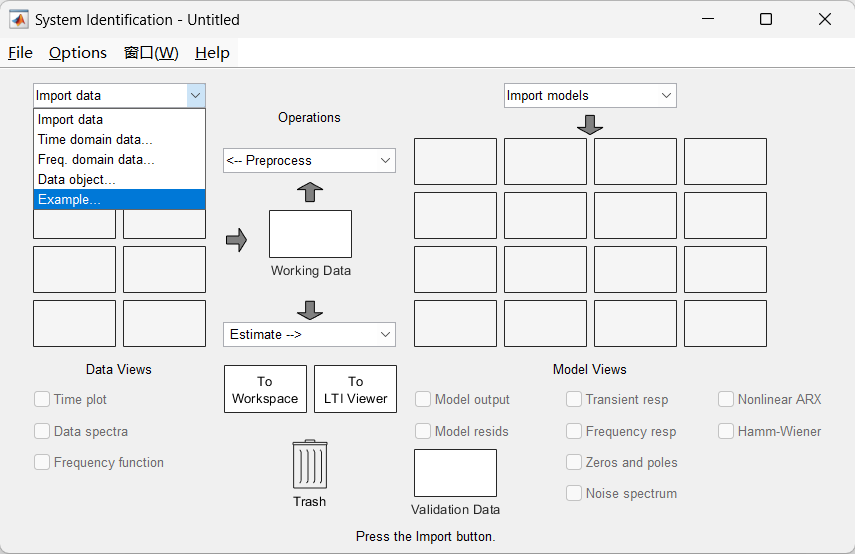Select Time domain data... option
The image size is (855, 554).
pyautogui.click(x=119, y=140)
